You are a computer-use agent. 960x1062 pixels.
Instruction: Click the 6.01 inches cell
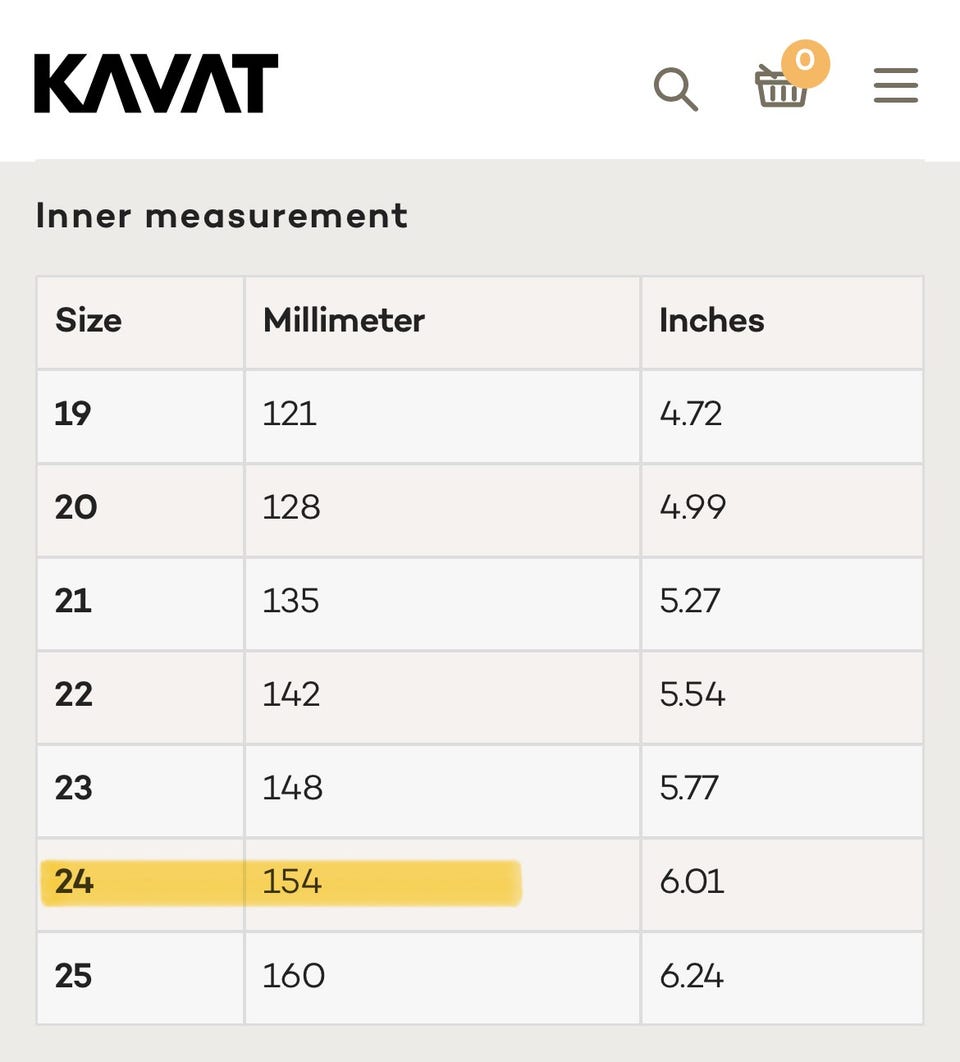click(782, 885)
